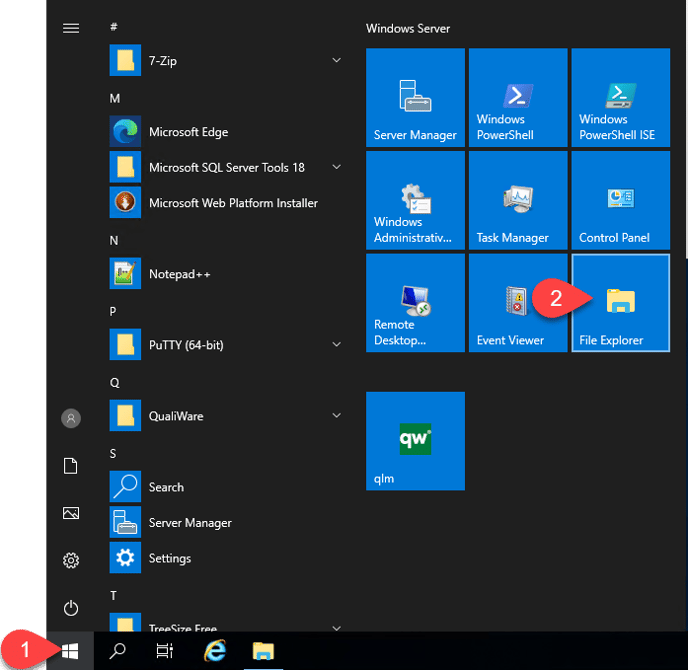Click the Windows Start button
The height and width of the screenshot is (670, 688).
(x=70, y=651)
